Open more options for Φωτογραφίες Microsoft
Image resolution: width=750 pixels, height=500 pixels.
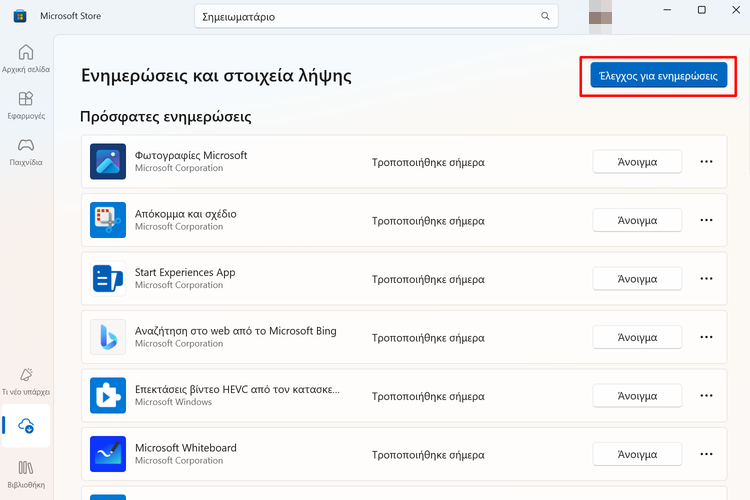click(x=706, y=162)
